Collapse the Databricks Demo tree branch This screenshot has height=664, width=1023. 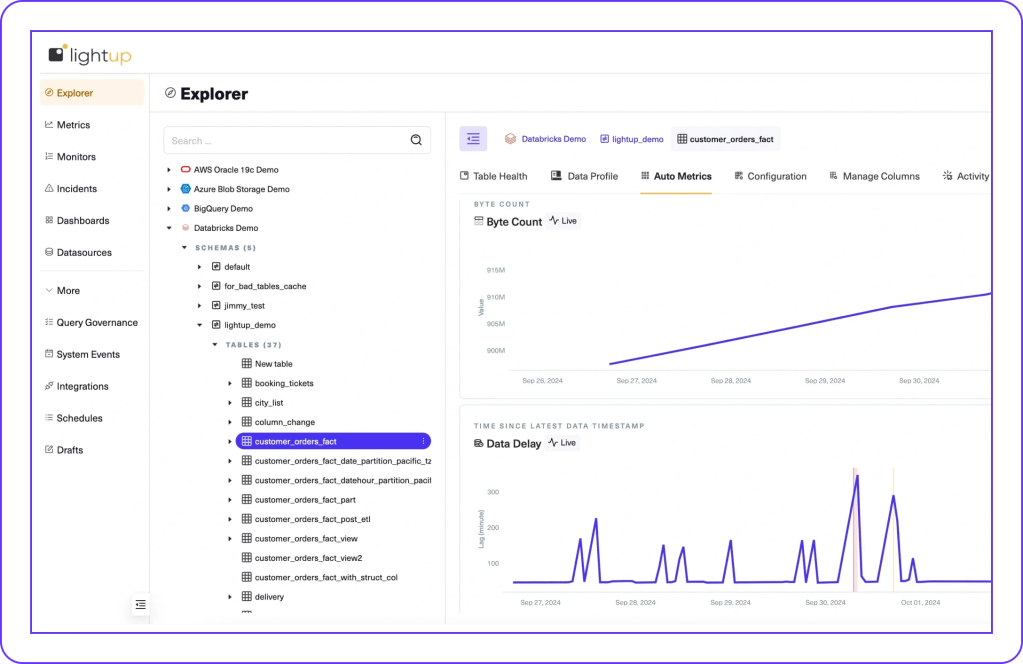pos(170,227)
